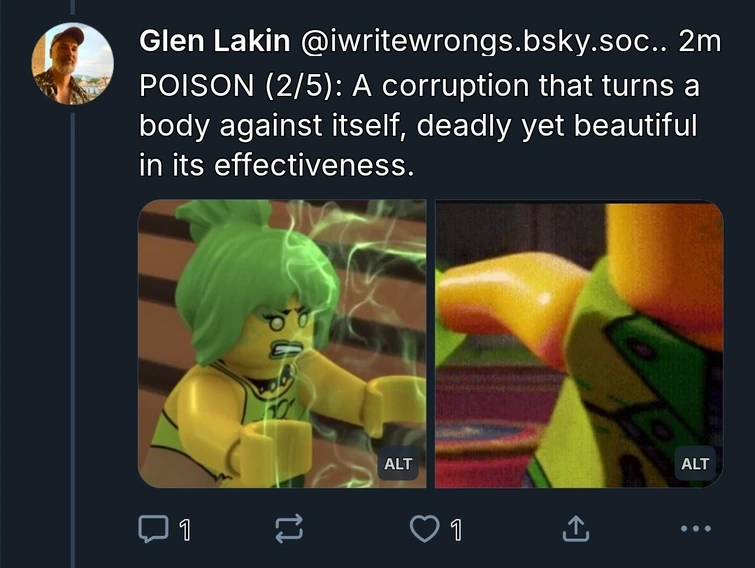Click the "in its effectiveness." text line

coord(277,165)
